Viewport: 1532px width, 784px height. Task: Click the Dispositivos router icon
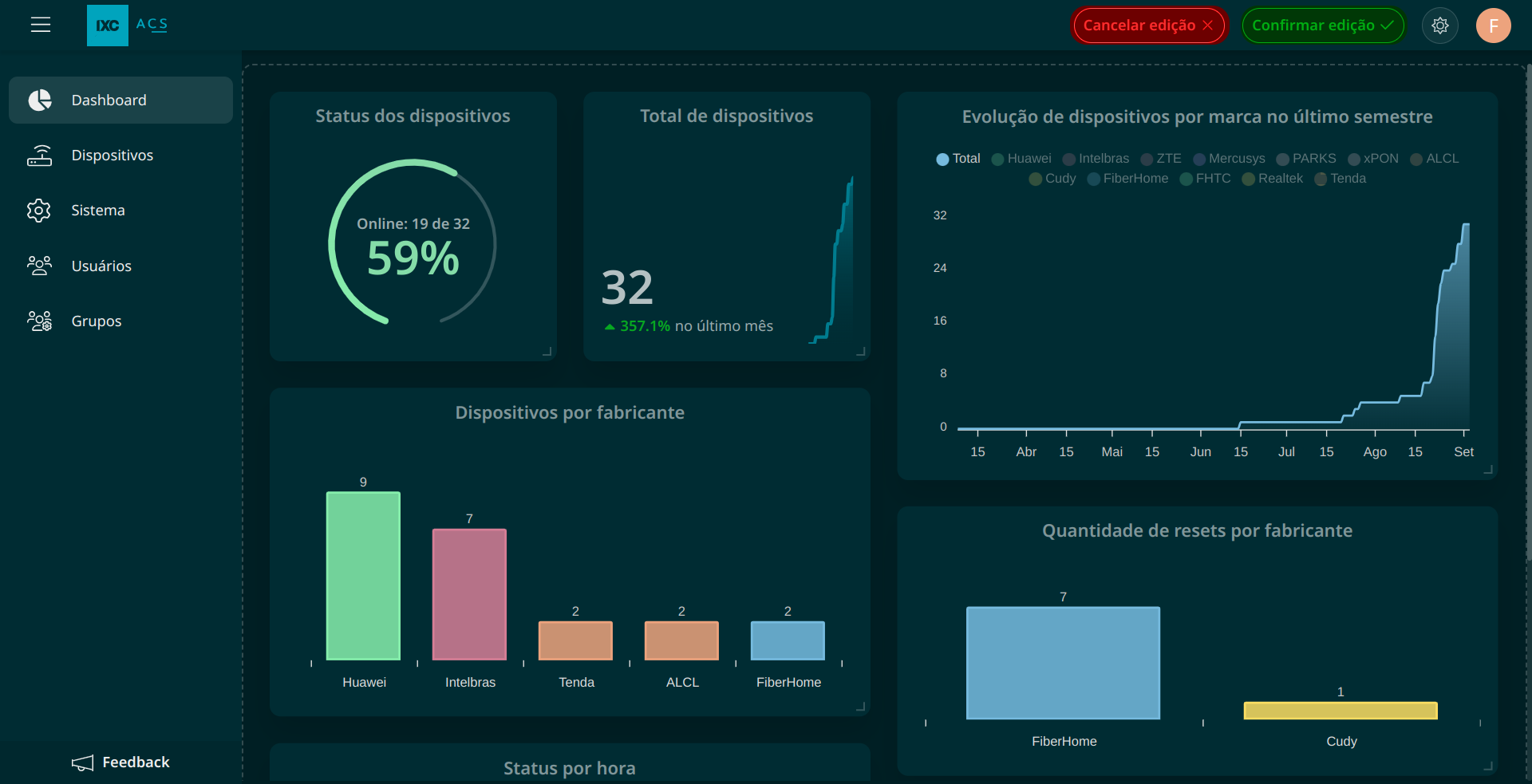(40, 156)
